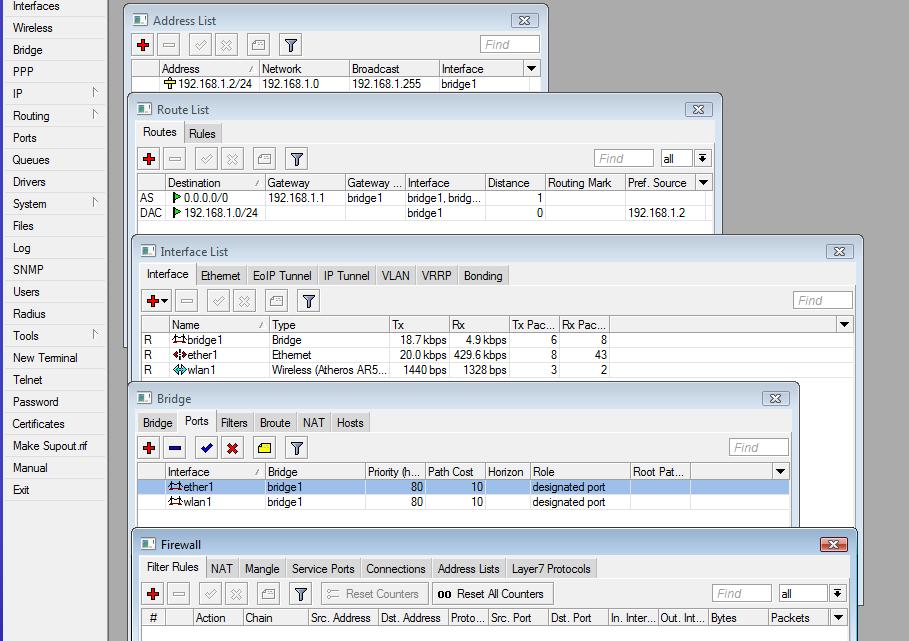Click Reset All Counters button
909x641 pixels.
point(493,594)
